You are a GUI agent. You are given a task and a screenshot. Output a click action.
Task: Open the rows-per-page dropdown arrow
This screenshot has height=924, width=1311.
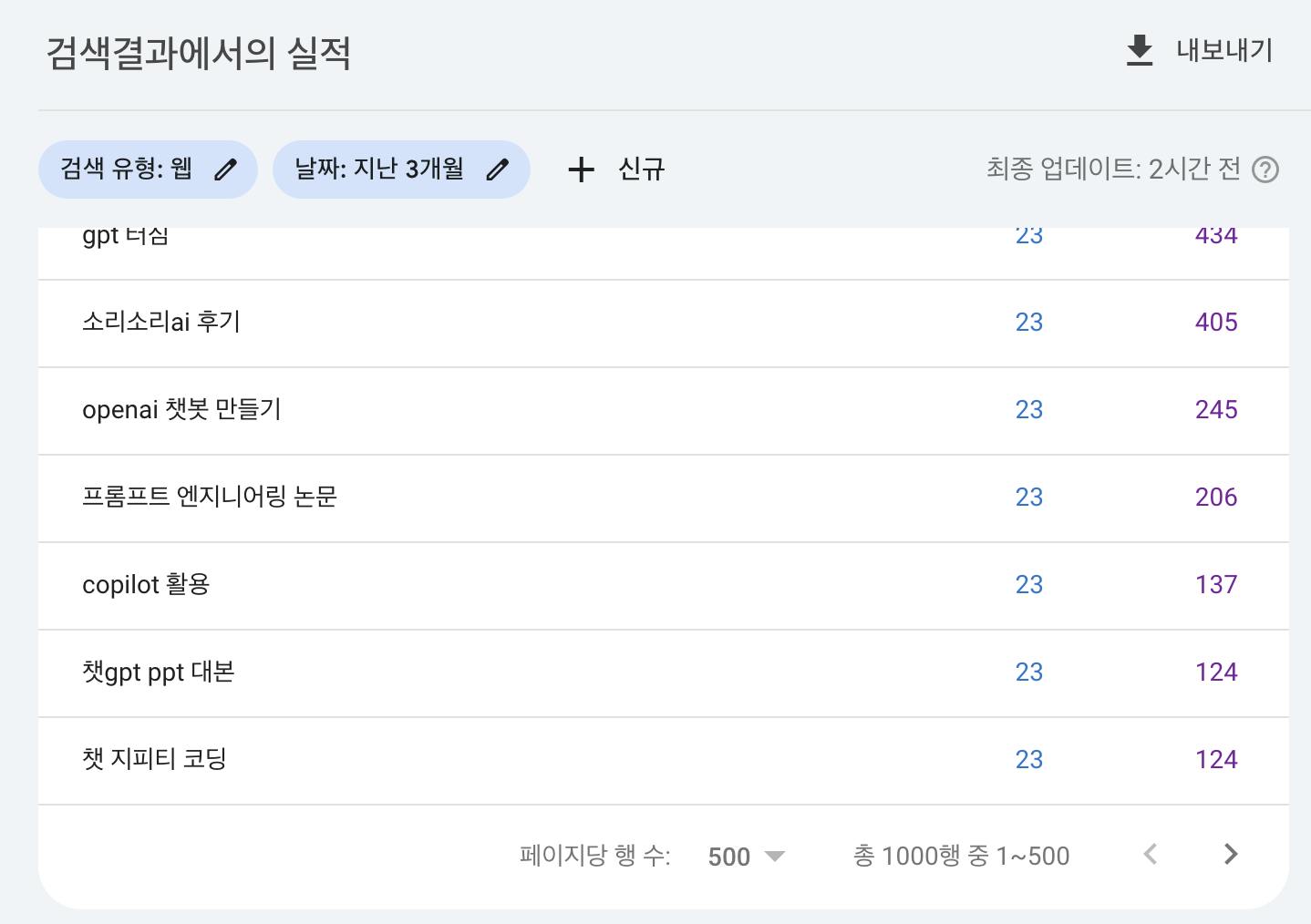pos(774,857)
